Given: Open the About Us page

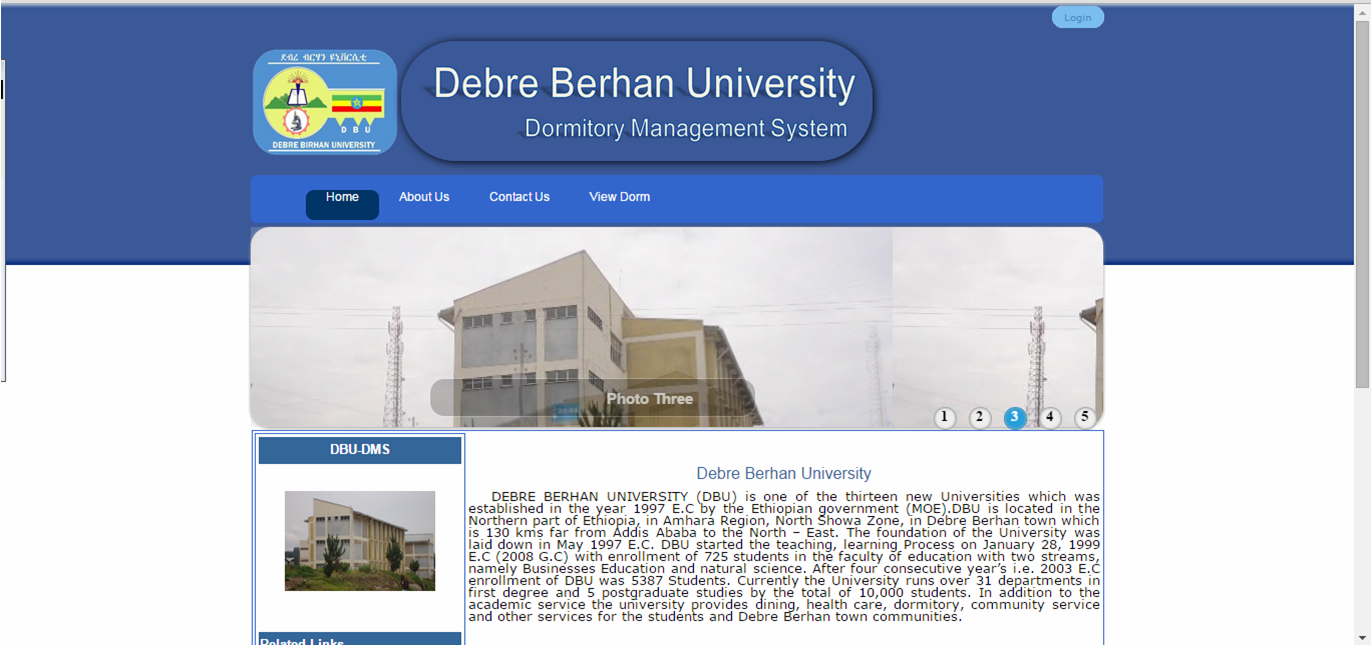Looking at the screenshot, I should [x=424, y=197].
